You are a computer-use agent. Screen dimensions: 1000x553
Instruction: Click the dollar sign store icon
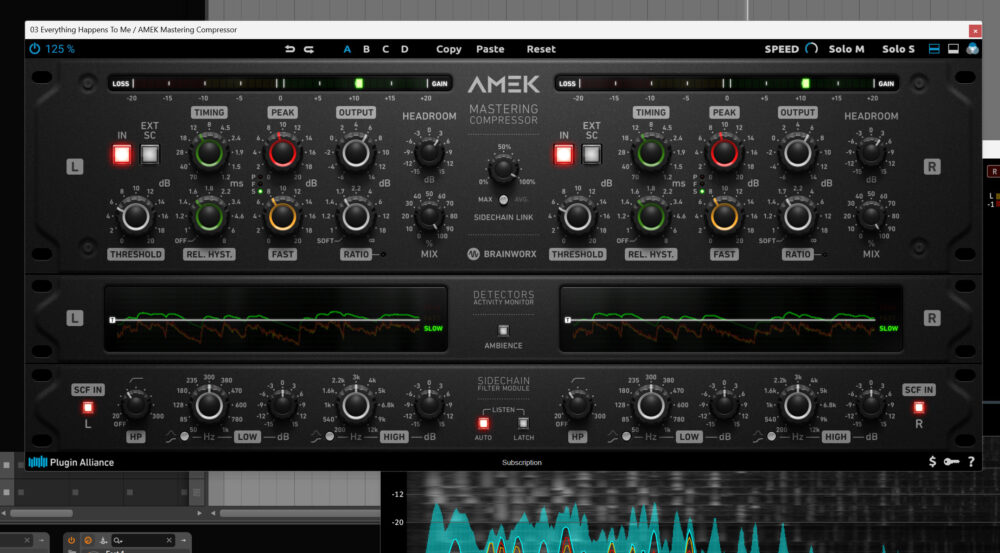point(932,462)
